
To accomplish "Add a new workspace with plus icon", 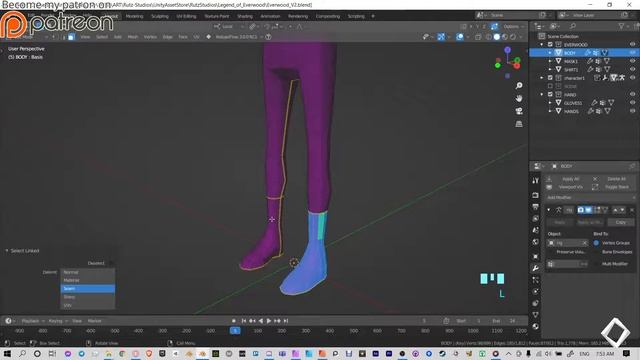I will (x=373, y=16).
